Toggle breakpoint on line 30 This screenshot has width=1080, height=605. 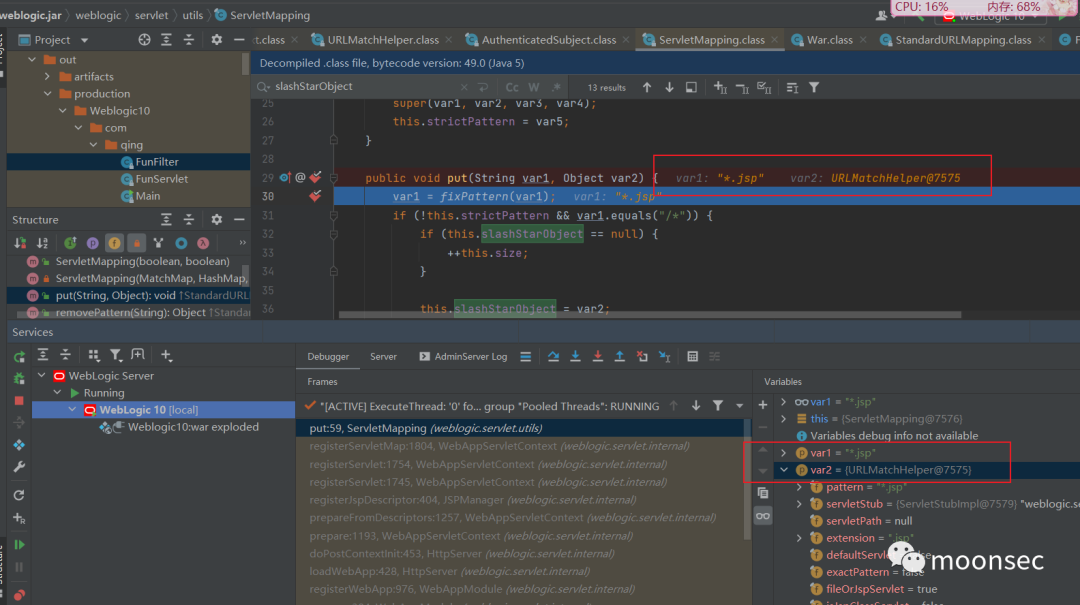click(315, 196)
